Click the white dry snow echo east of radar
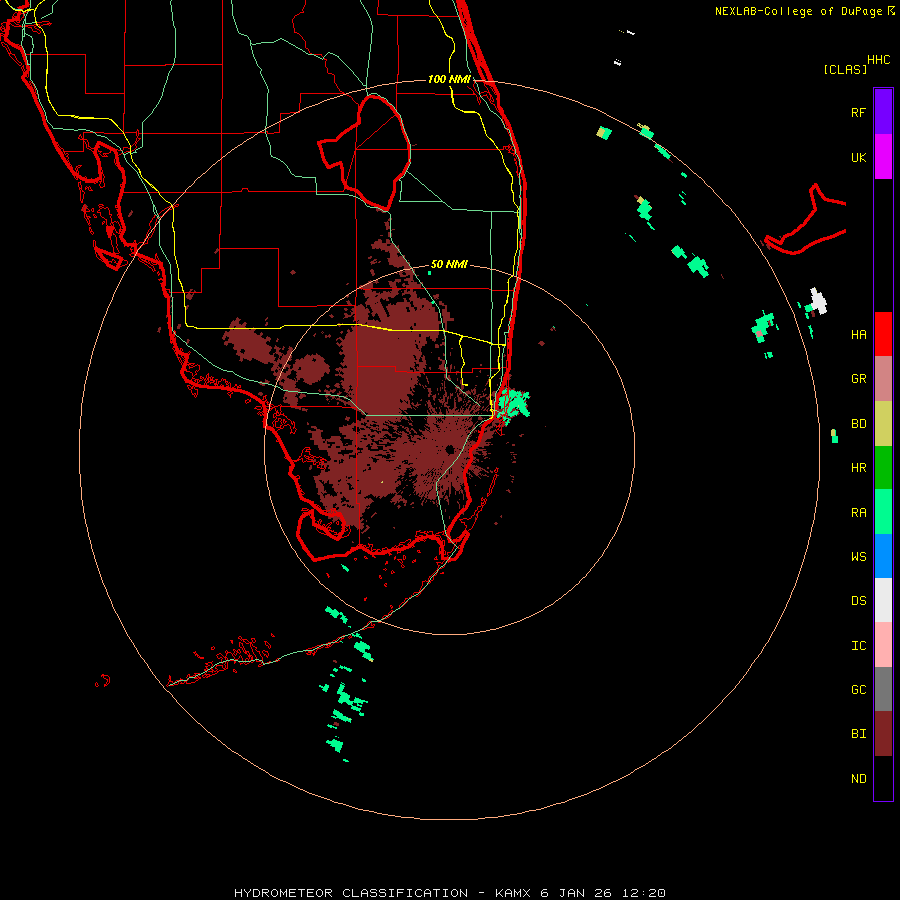Screen dimensions: 900x900 pyautogui.click(x=818, y=301)
